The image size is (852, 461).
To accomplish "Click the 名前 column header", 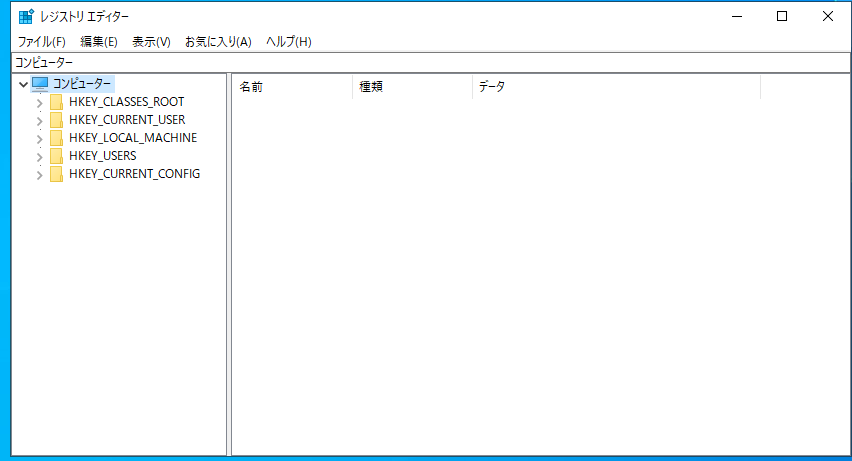I will tap(292, 87).
